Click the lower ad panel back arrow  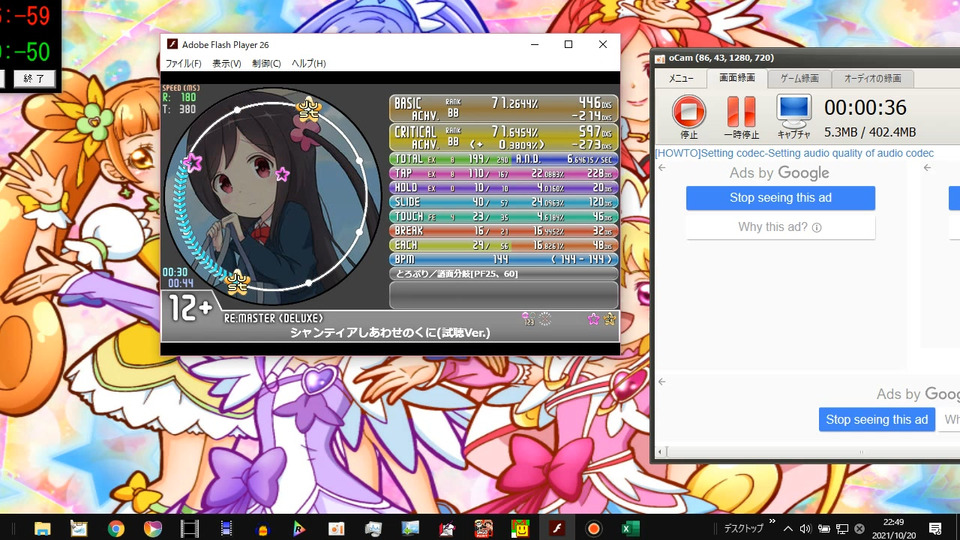(x=662, y=381)
